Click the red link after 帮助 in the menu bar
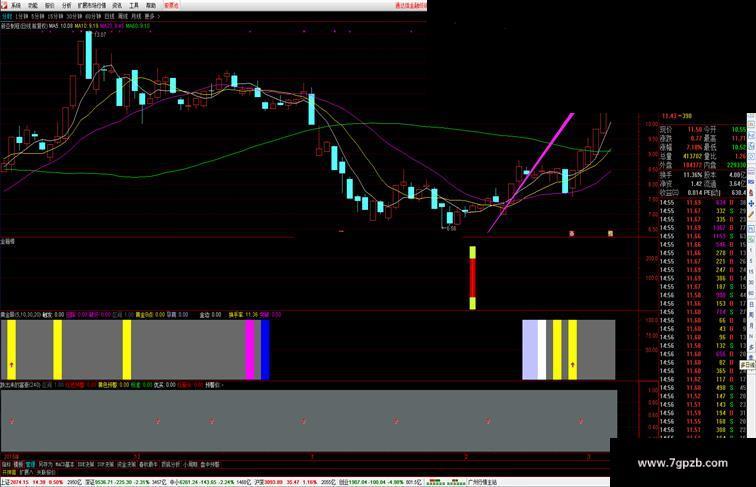The width and height of the screenshot is (756, 487). point(171,5)
